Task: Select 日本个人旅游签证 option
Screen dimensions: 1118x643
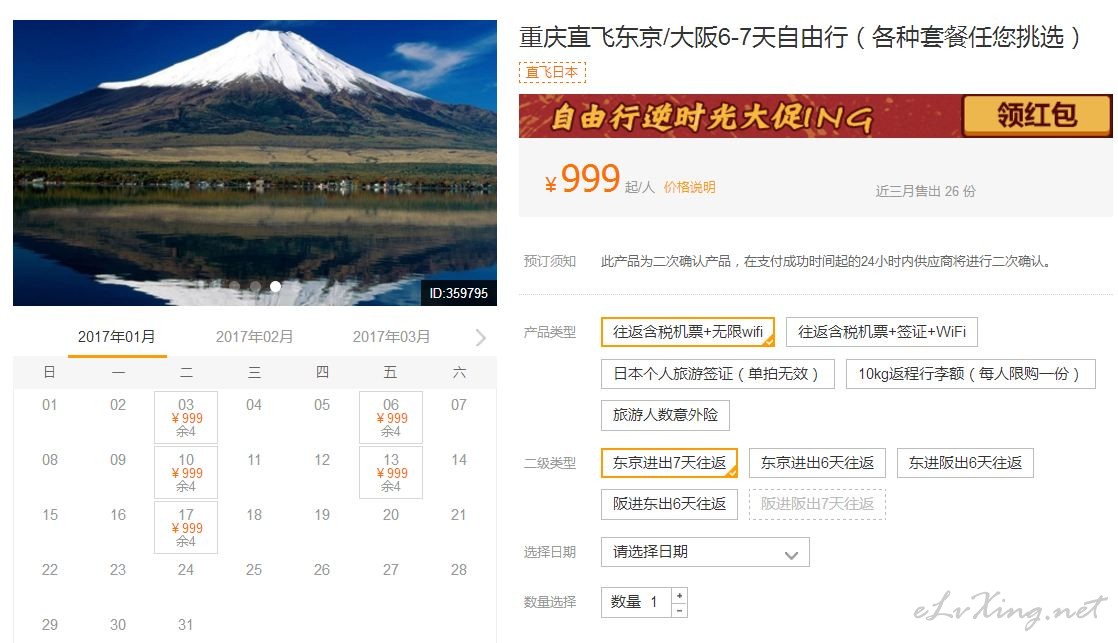Action: [717, 374]
